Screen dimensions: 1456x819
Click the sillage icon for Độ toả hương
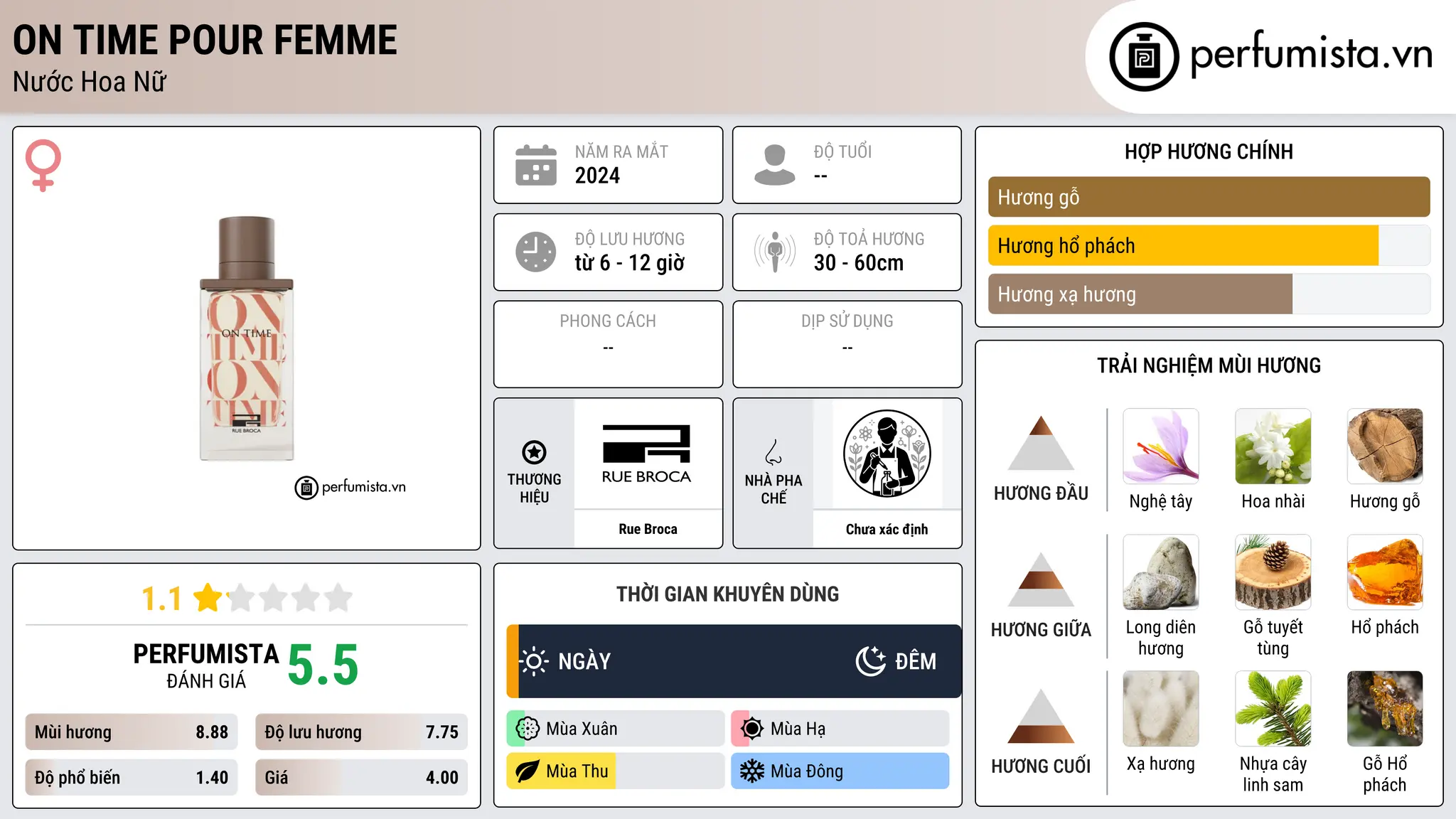[x=774, y=252]
